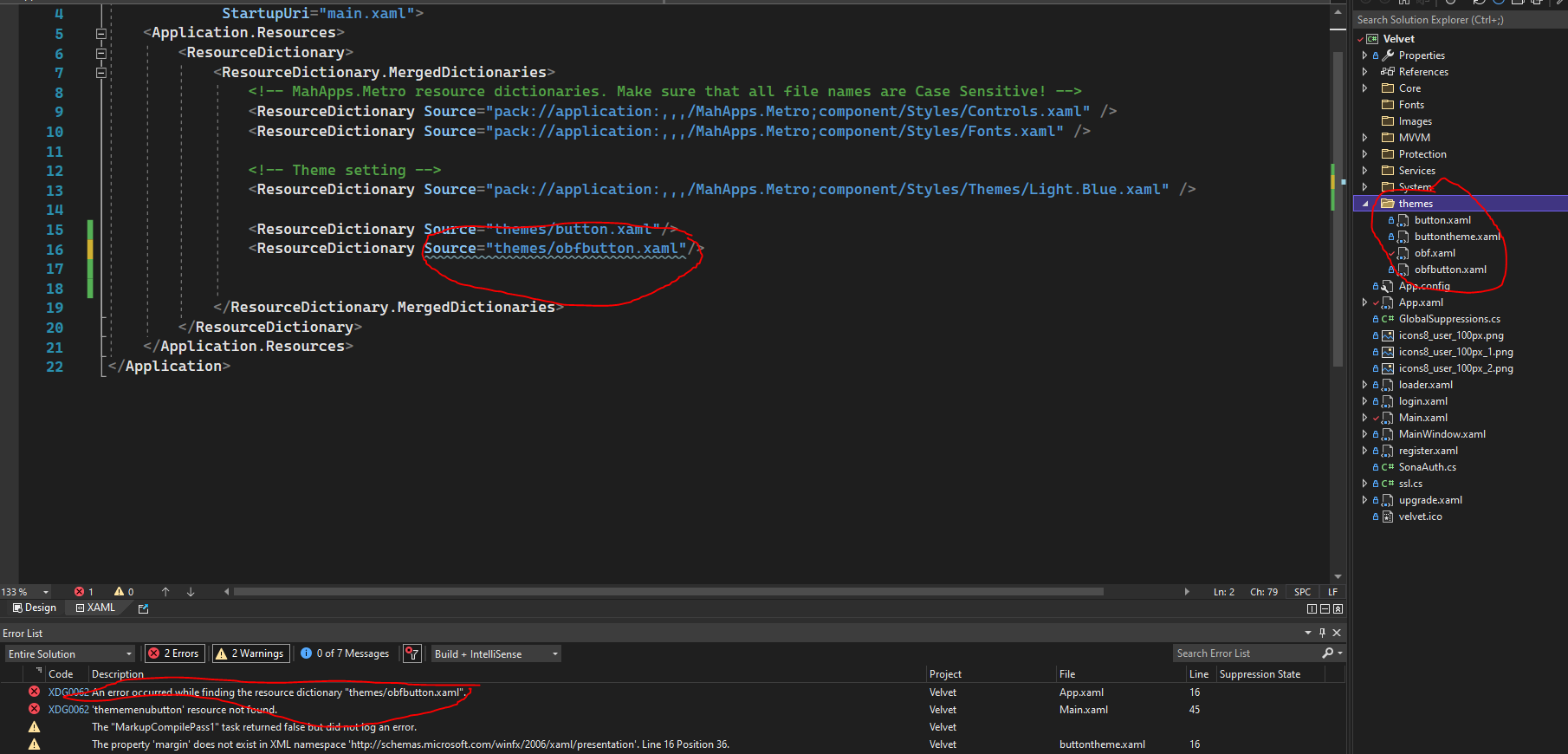Select velvet.ico in Solution Explorer
Screen dimensions: 1568x754
point(1420,517)
